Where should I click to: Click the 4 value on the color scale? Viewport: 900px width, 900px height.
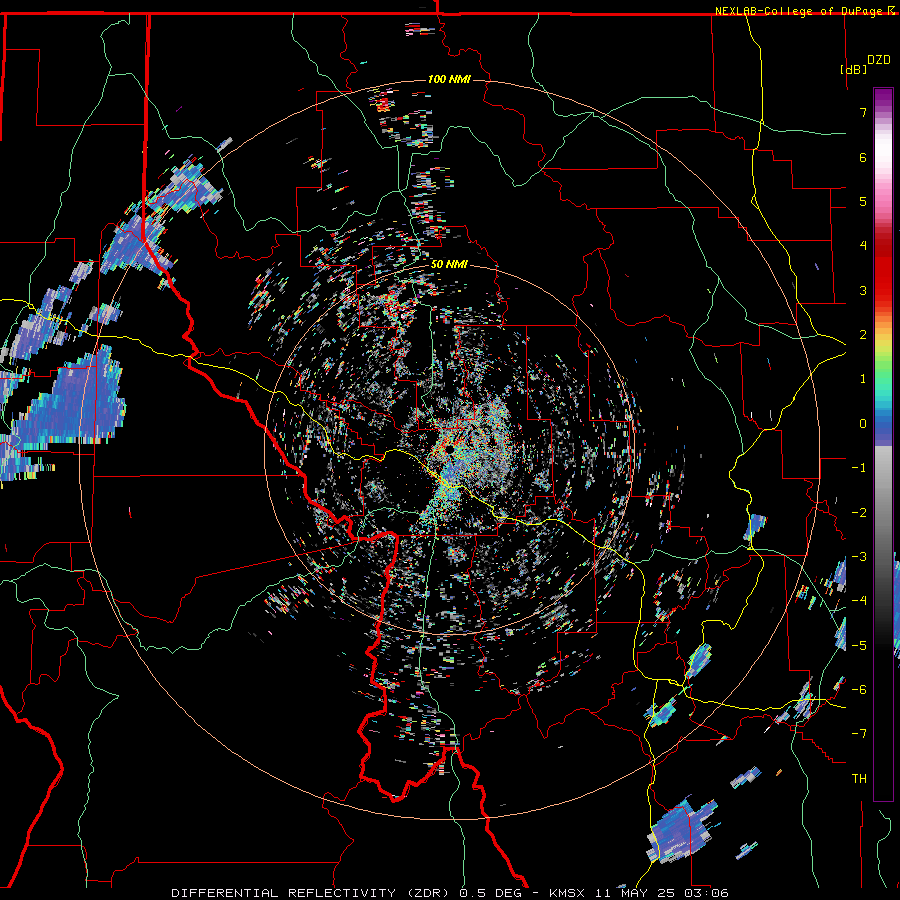[x=863, y=246]
